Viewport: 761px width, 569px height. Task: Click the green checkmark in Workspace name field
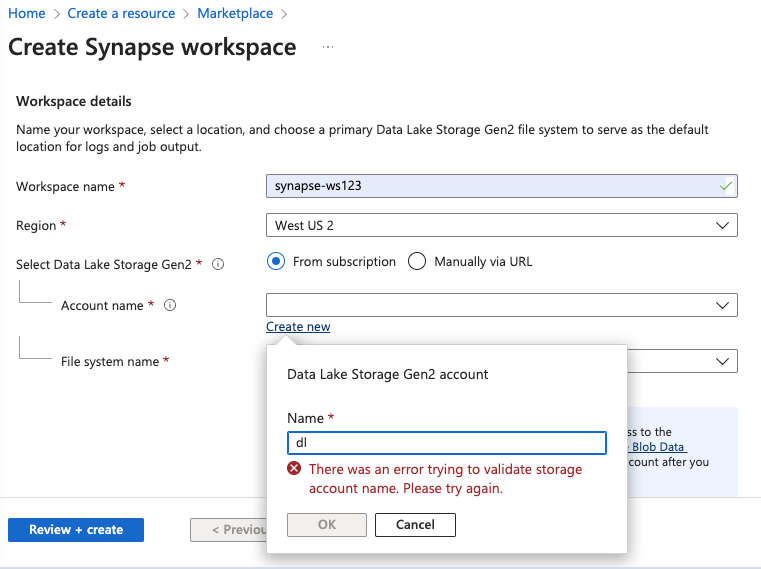coord(726,186)
